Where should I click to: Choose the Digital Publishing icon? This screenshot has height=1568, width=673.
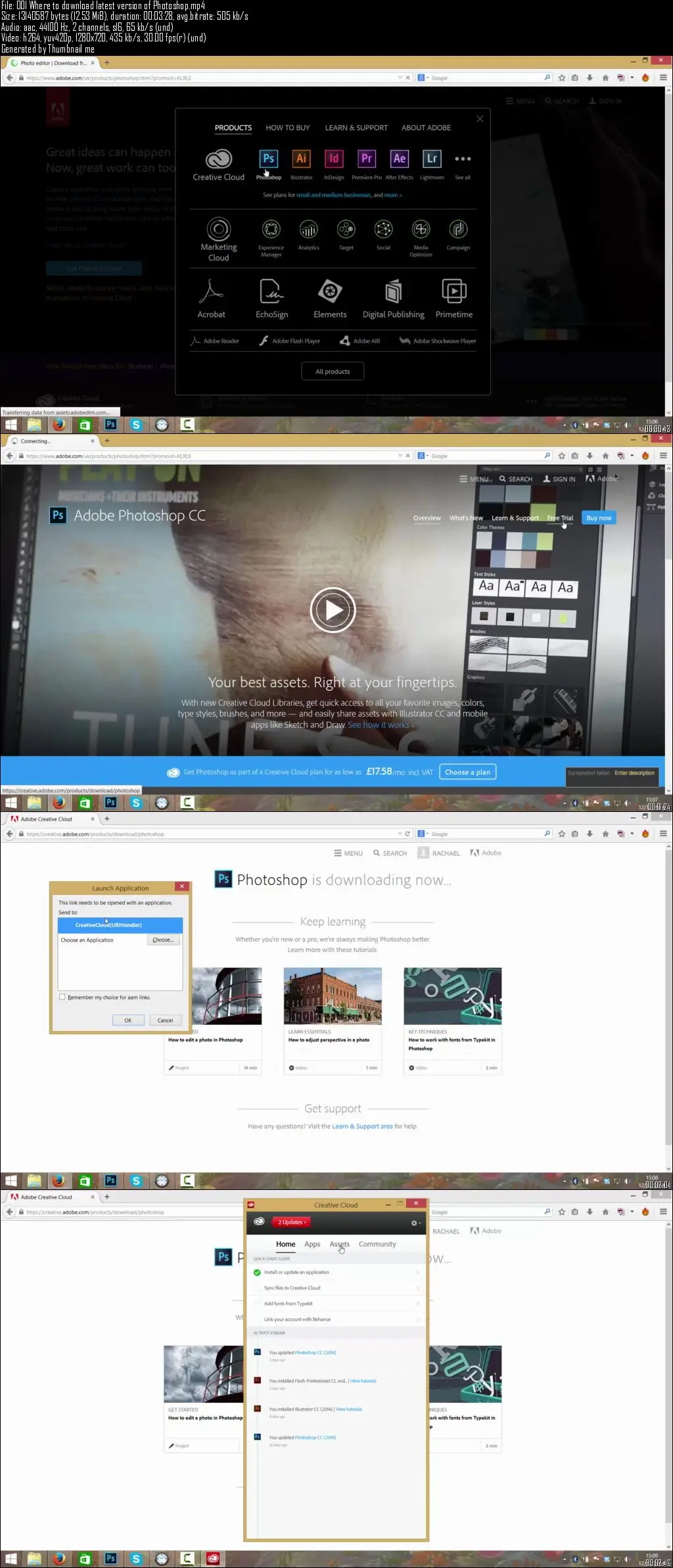[x=394, y=291]
